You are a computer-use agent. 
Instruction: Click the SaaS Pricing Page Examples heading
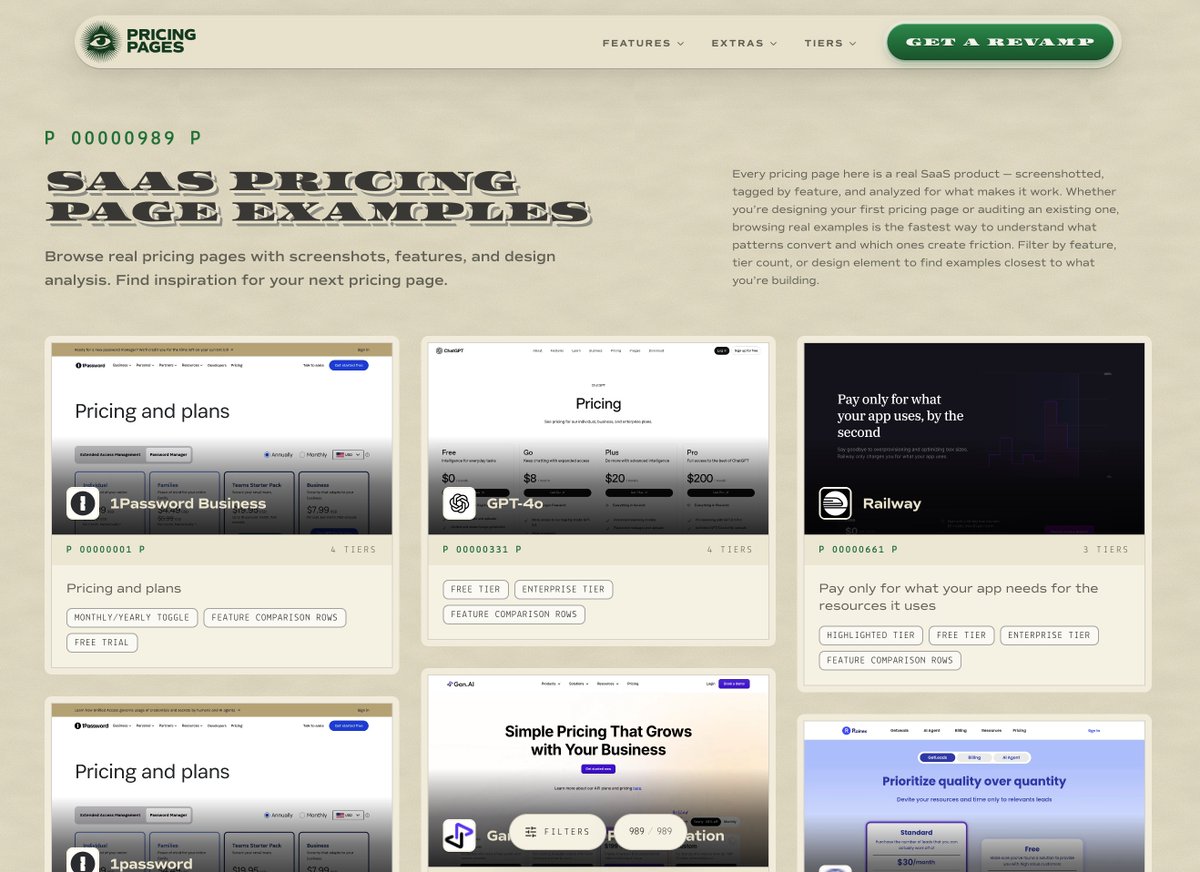pos(318,196)
